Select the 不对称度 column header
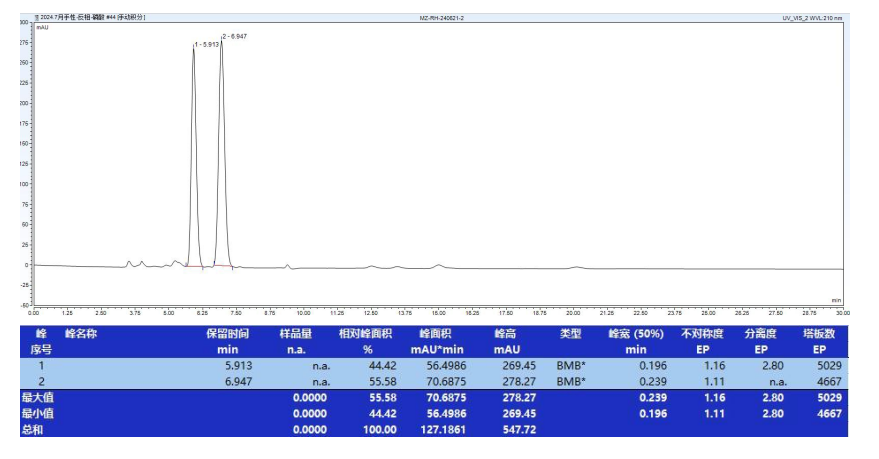The width and height of the screenshot is (879, 459). click(x=701, y=332)
